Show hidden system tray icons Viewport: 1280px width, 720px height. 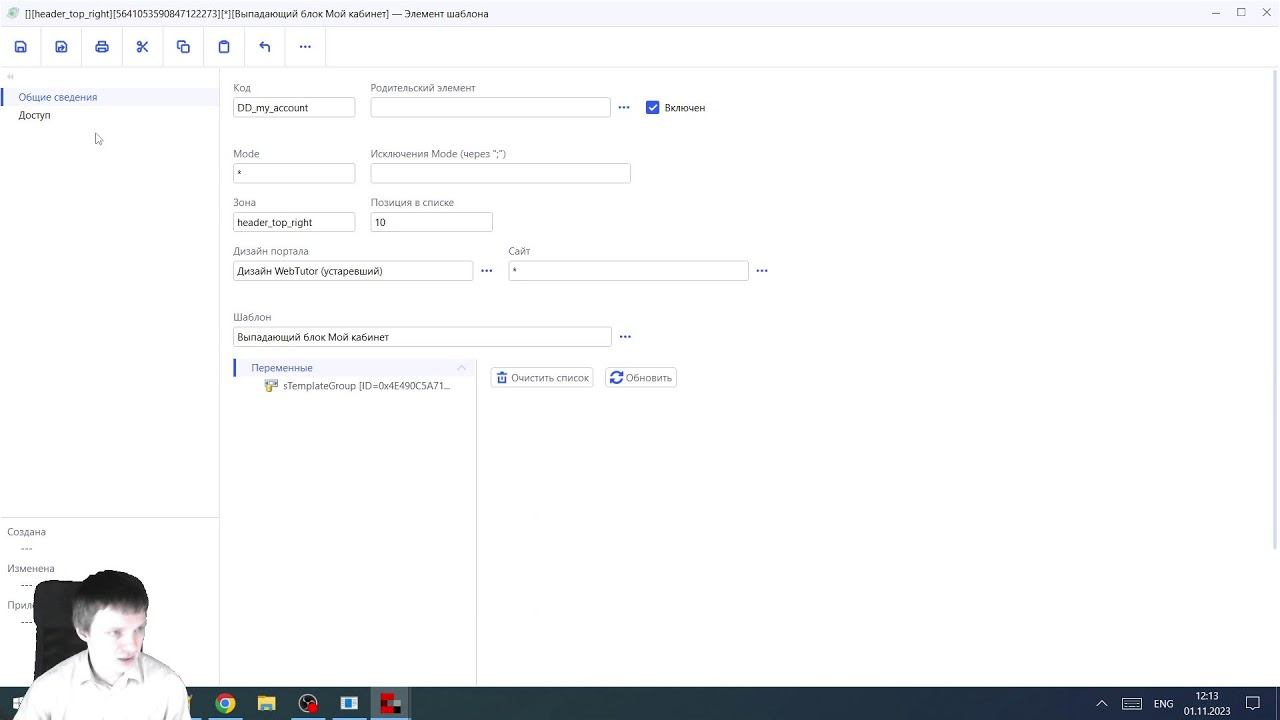1102,704
